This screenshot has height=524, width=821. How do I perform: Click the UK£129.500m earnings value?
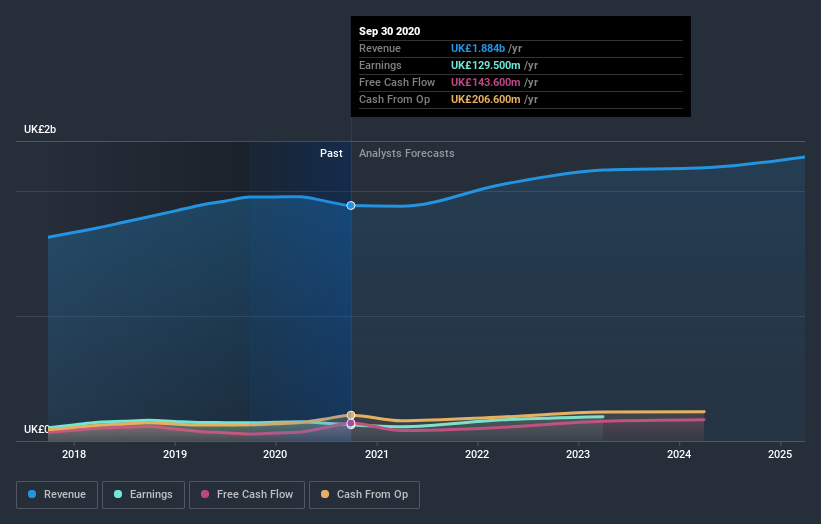(486, 65)
